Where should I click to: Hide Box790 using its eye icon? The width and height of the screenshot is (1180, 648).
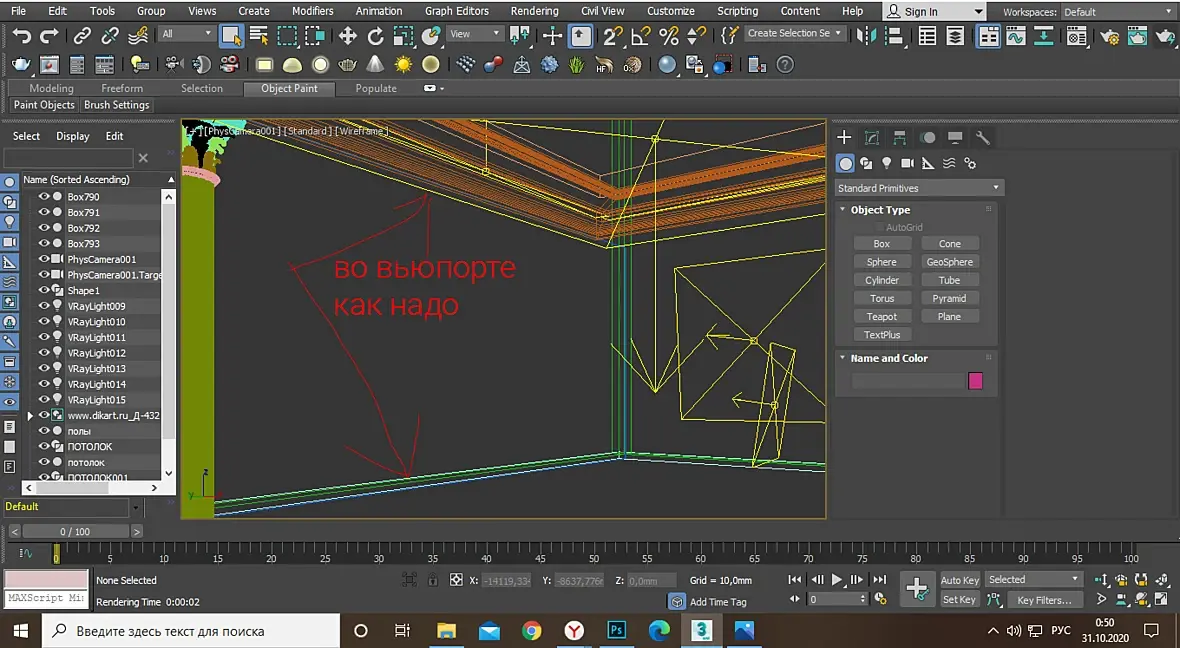click(x=44, y=197)
